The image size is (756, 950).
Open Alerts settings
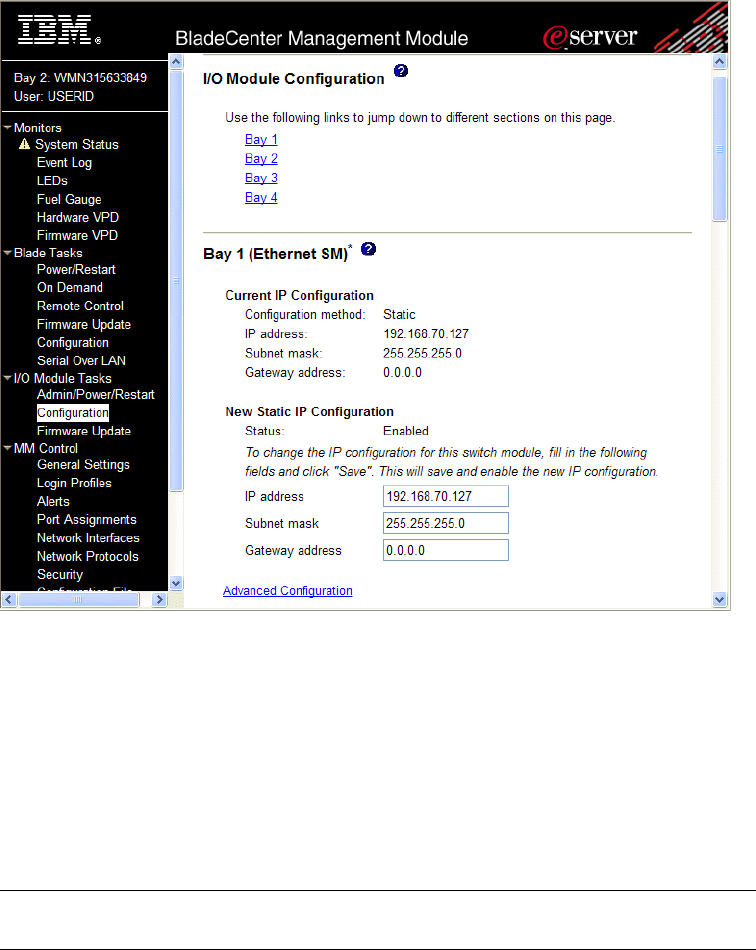coord(53,501)
